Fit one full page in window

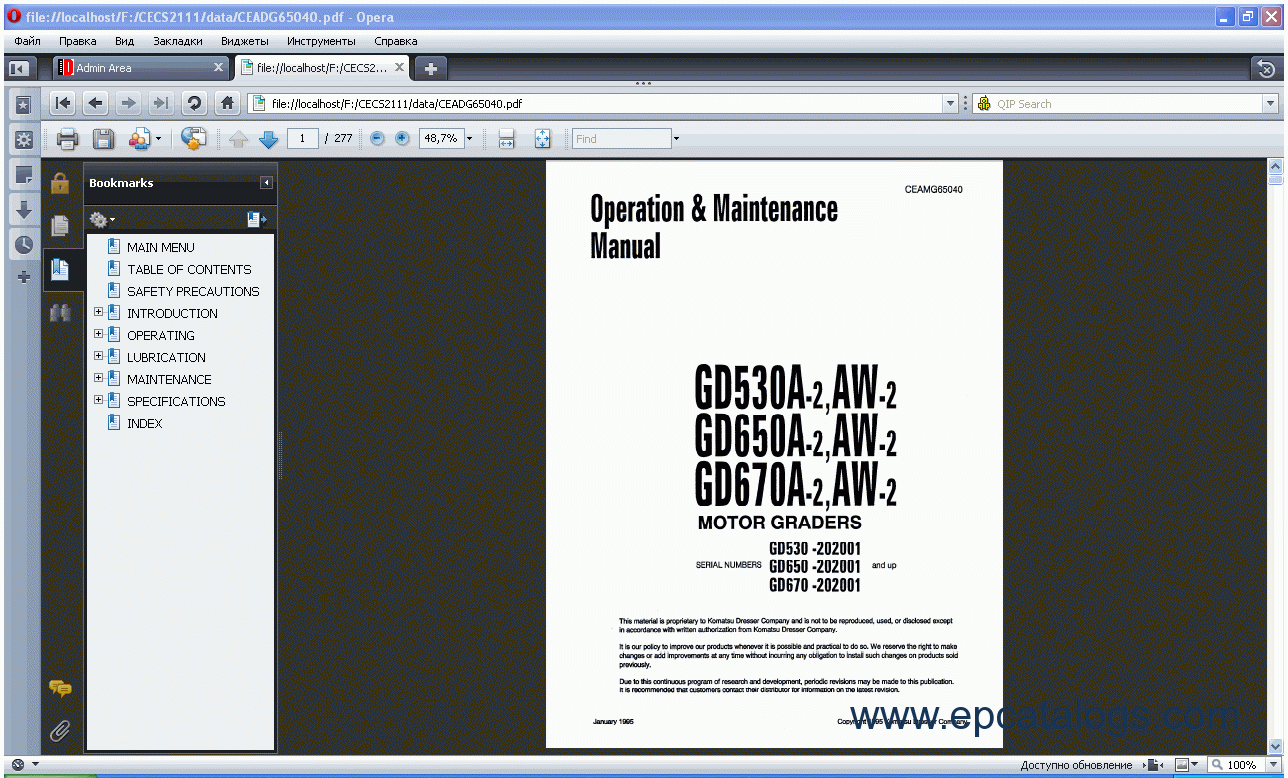(542, 139)
